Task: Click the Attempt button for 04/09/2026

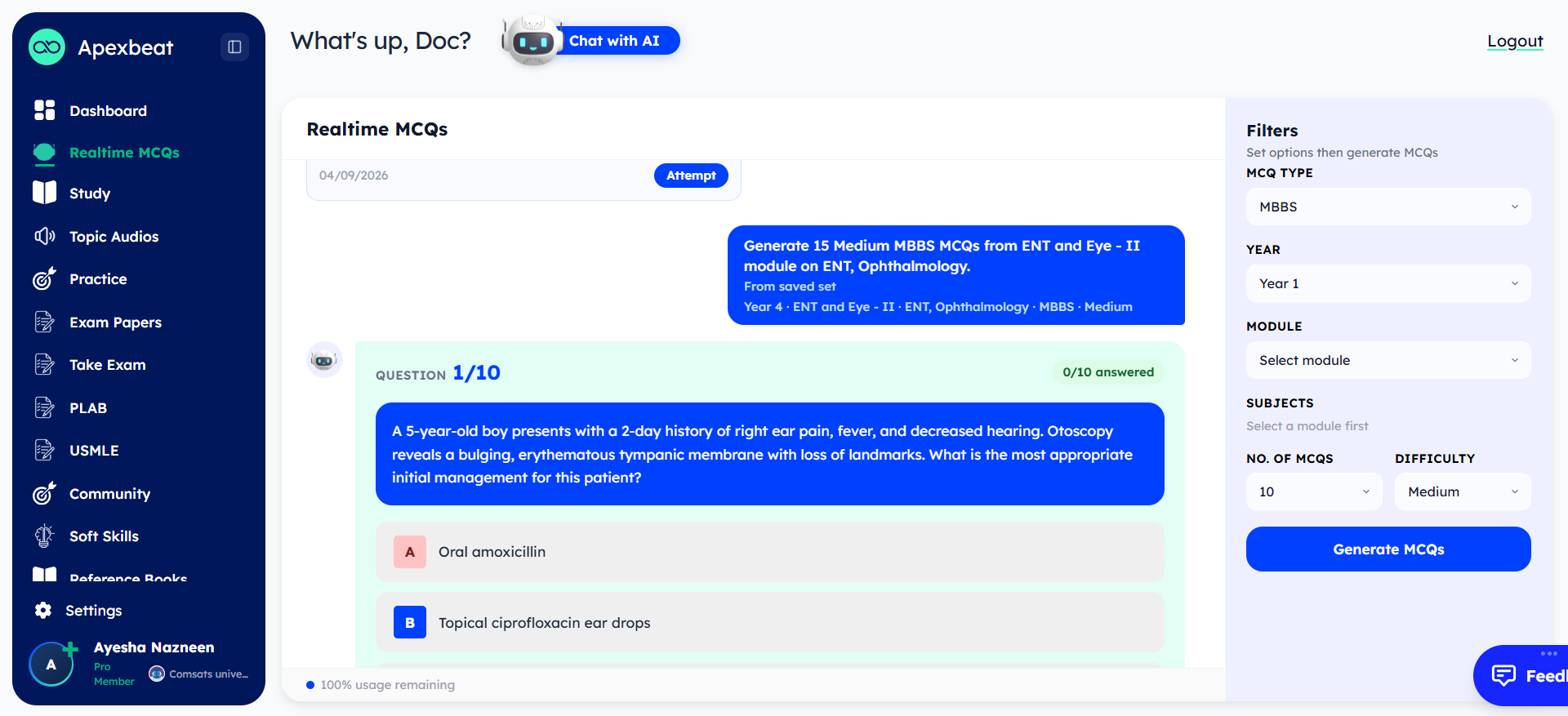Action: point(691,176)
